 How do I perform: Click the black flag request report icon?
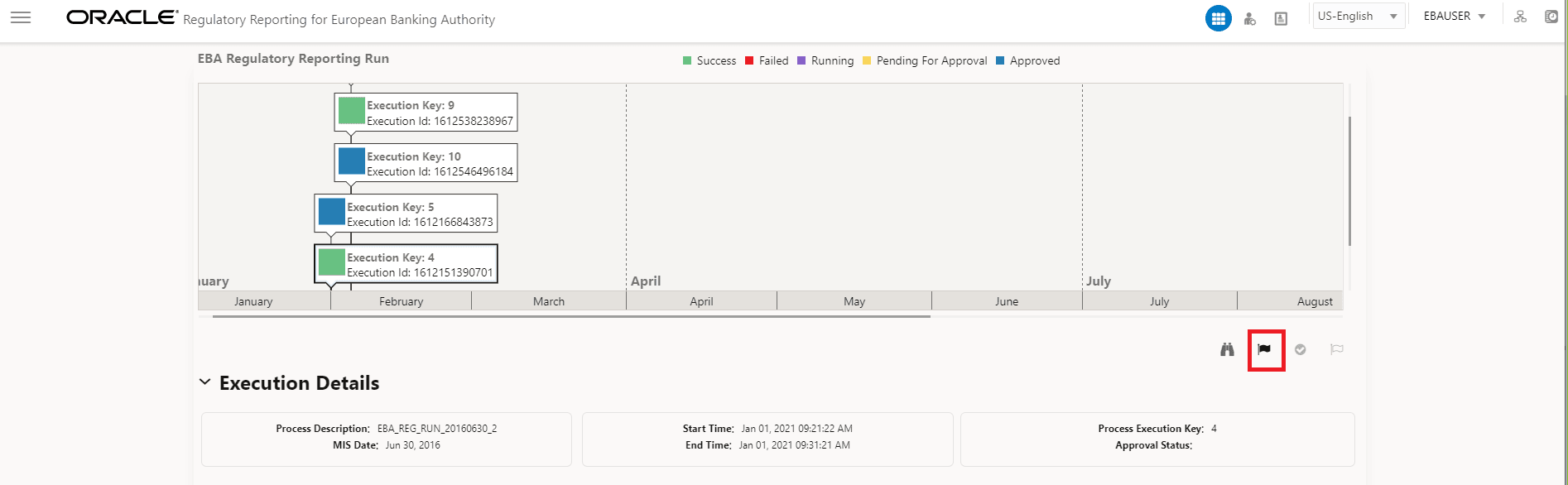[x=1264, y=349]
